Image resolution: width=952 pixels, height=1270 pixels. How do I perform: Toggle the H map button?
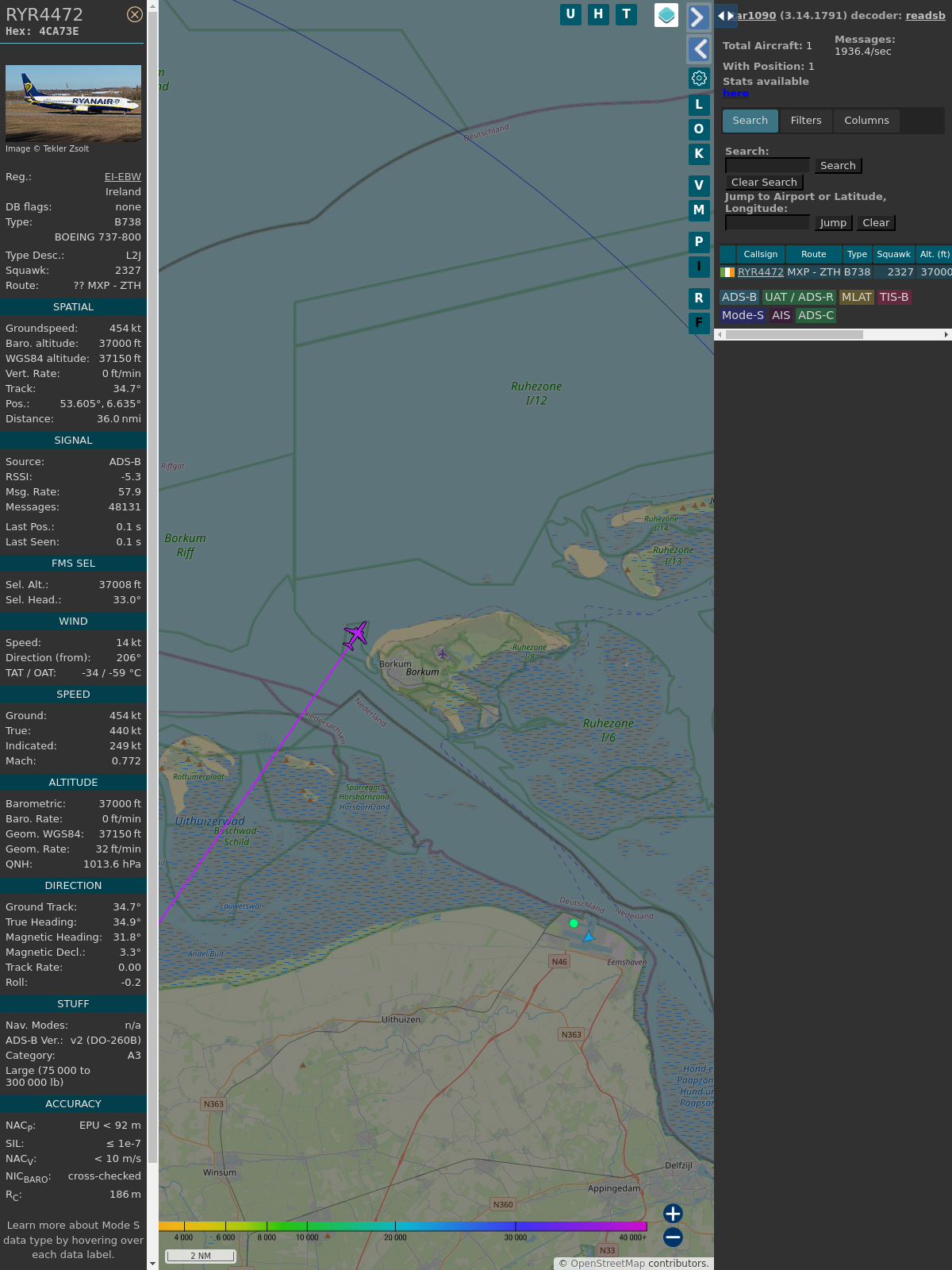point(598,14)
